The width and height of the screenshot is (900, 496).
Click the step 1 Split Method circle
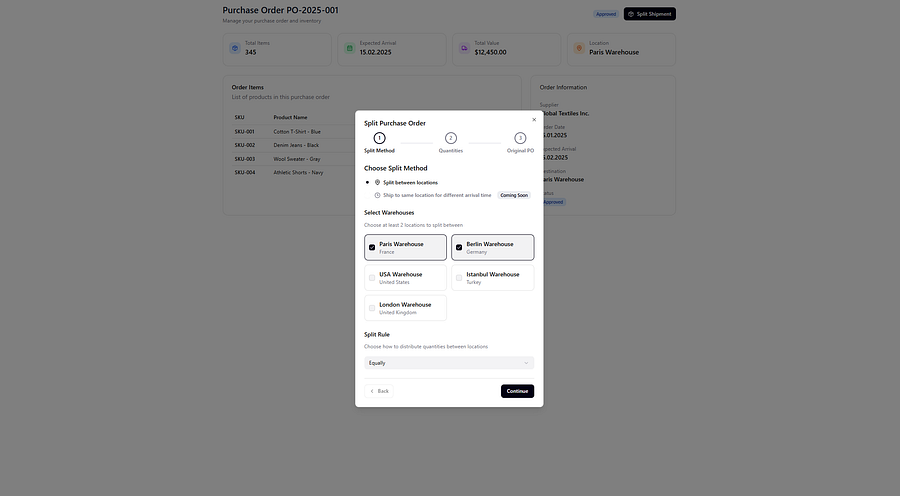[379, 138]
